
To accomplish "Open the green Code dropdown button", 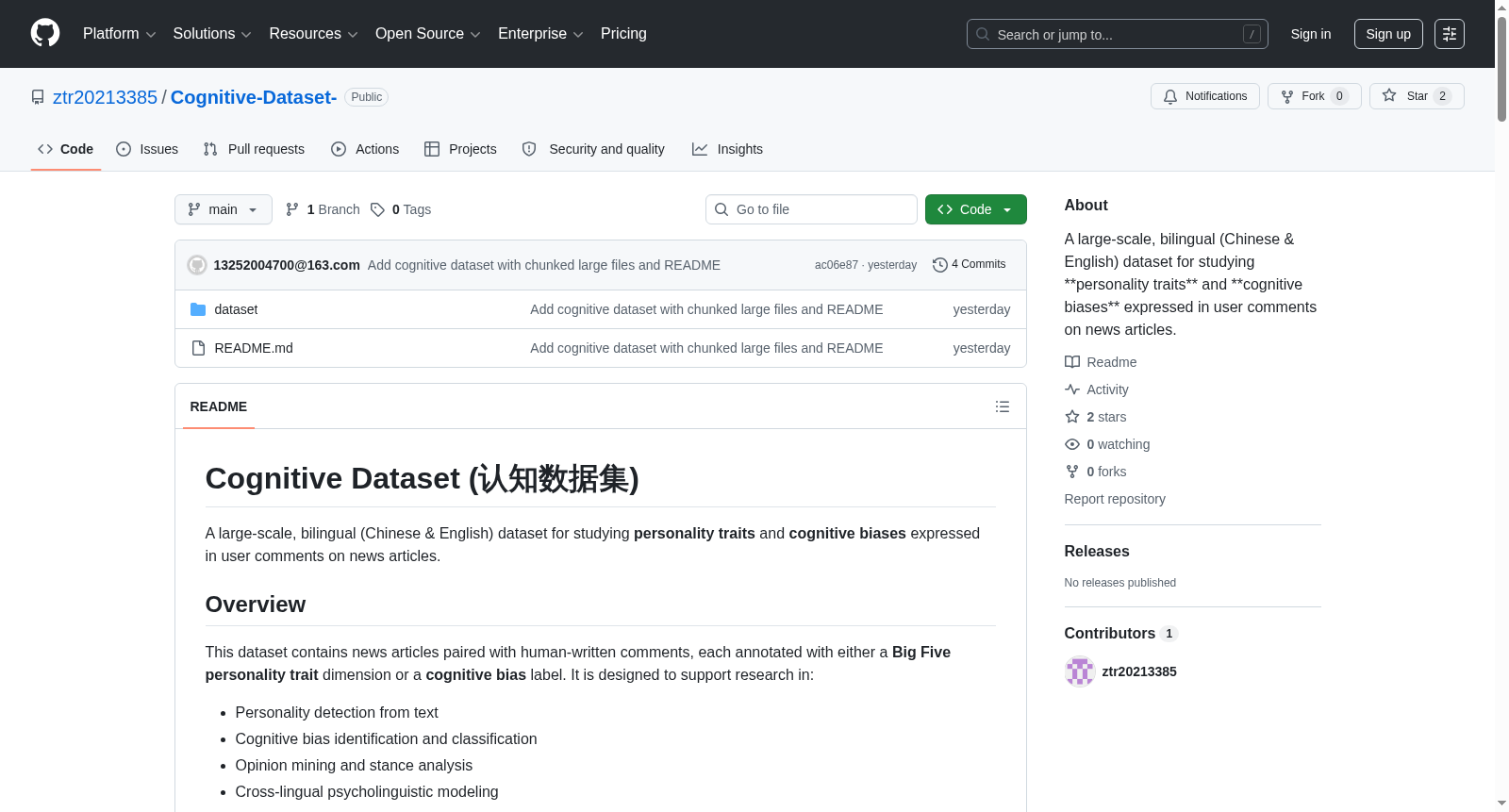I will coord(975,209).
